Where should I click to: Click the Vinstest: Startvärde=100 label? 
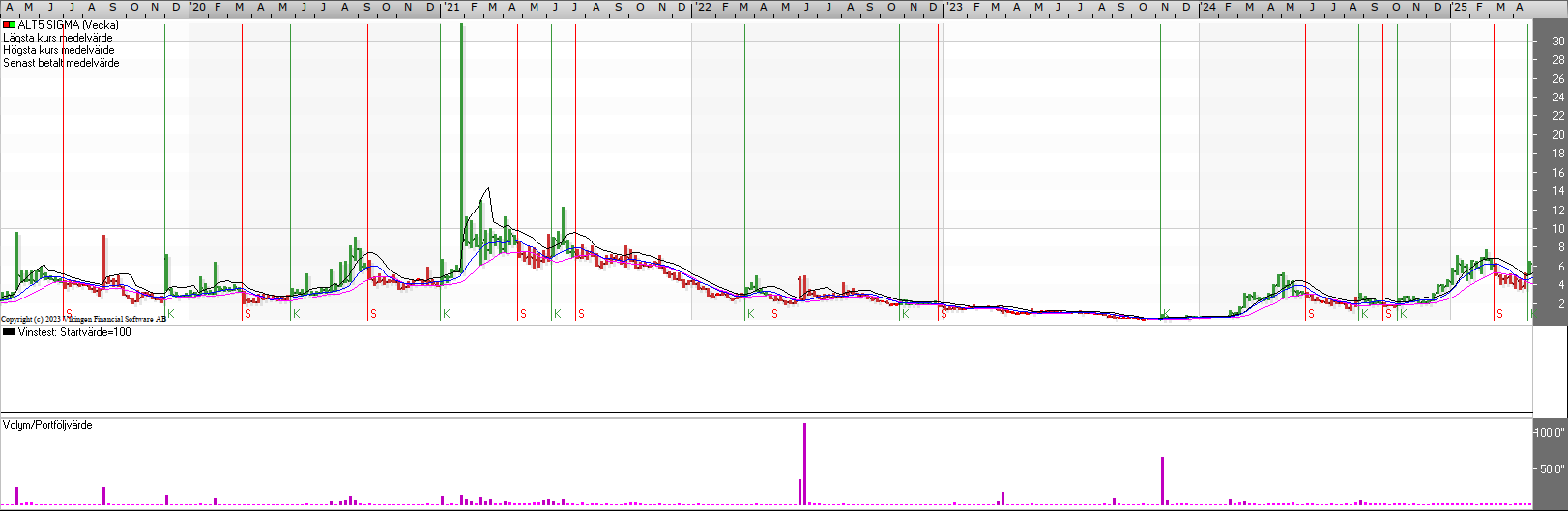pos(74,332)
